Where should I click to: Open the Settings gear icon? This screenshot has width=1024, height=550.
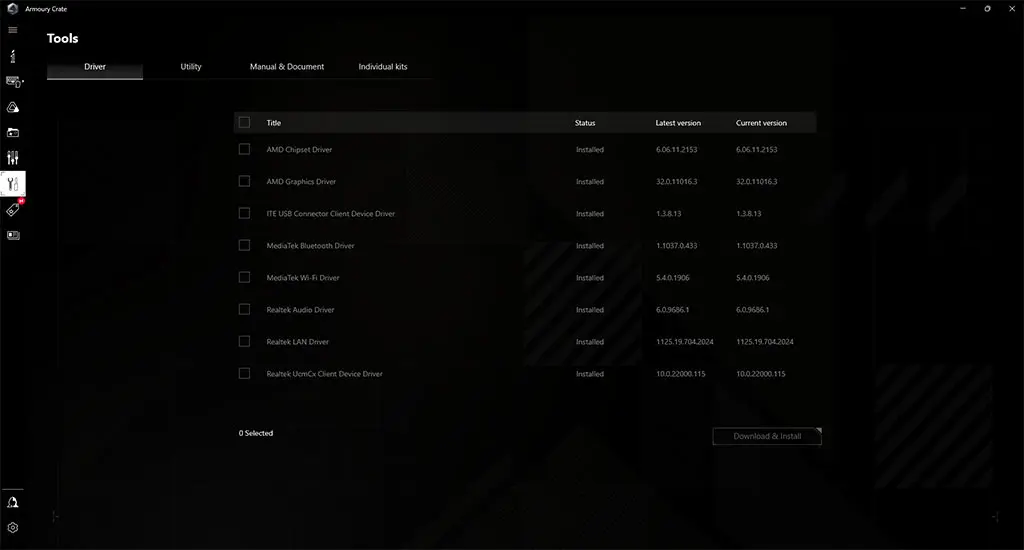13,527
